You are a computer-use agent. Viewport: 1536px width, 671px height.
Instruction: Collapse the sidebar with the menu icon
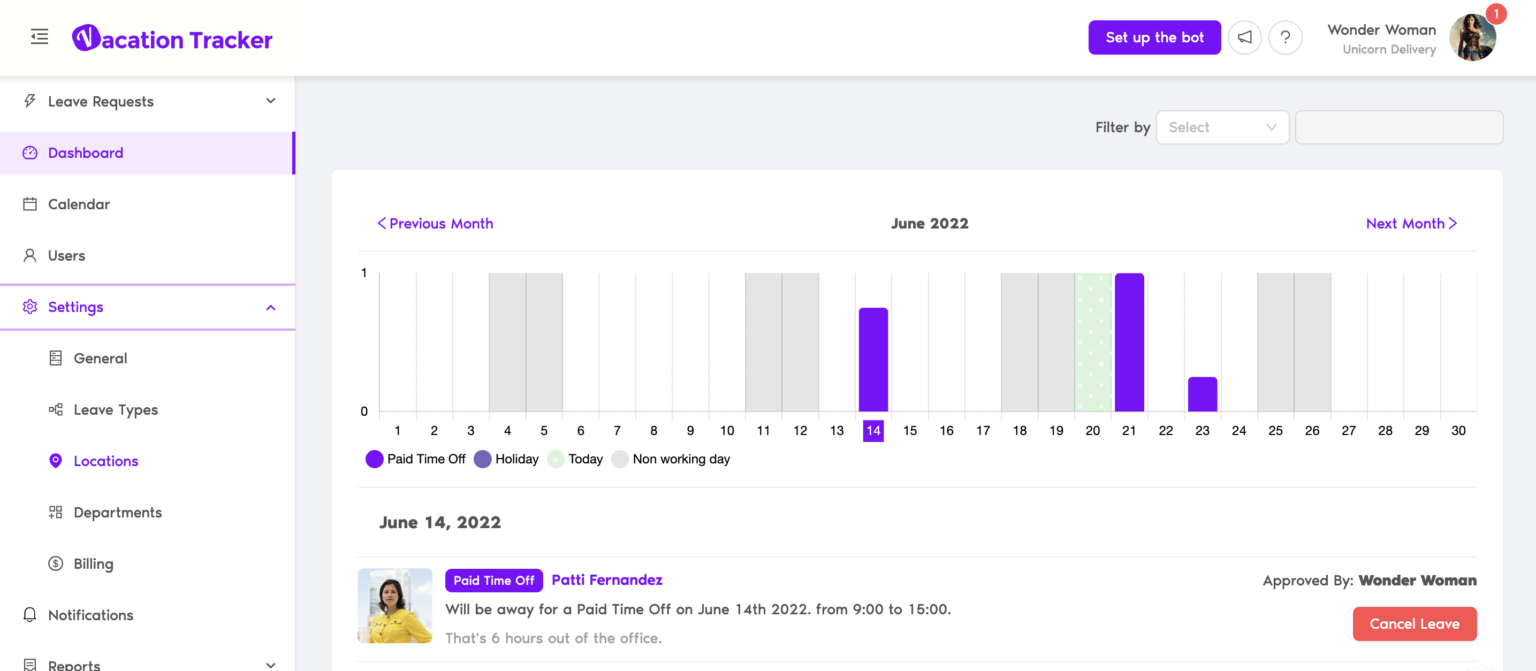pyautogui.click(x=39, y=37)
